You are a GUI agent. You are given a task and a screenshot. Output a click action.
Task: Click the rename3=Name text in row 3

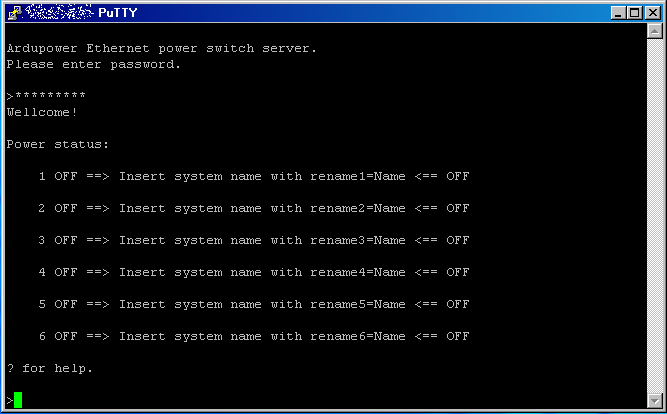click(357, 240)
